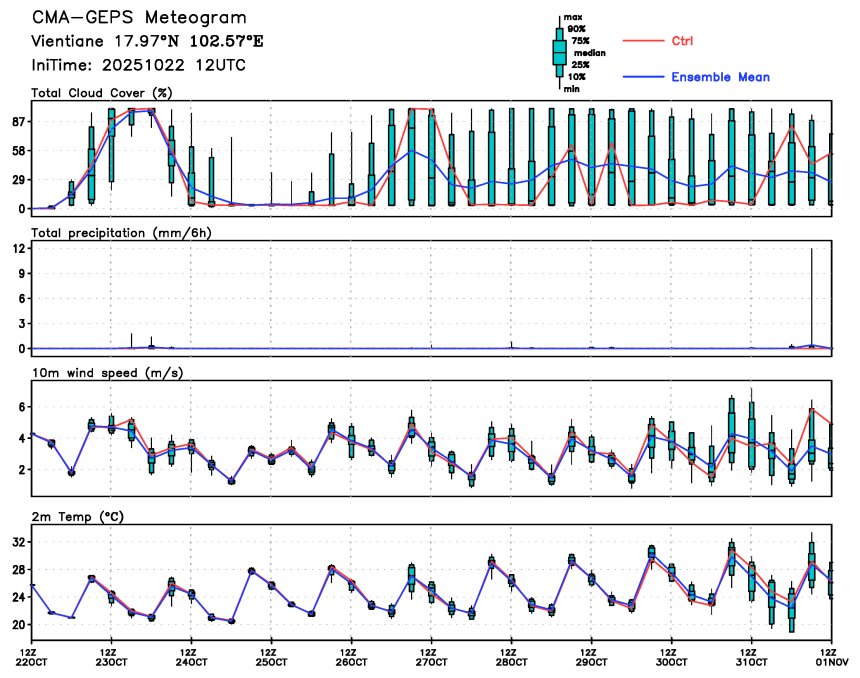Click the 29 tick on cloud cover axis
Image resolution: width=860 pixels, height=678 pixels.
(17, 180)
